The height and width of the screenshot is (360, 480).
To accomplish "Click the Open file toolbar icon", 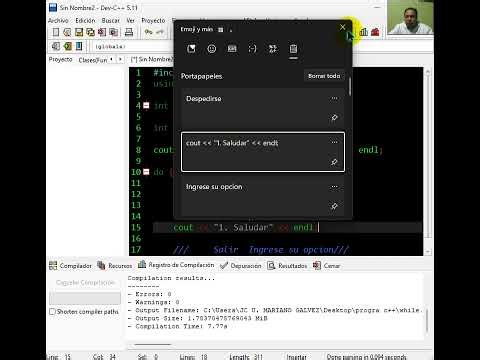I will (x=67, y=32).
